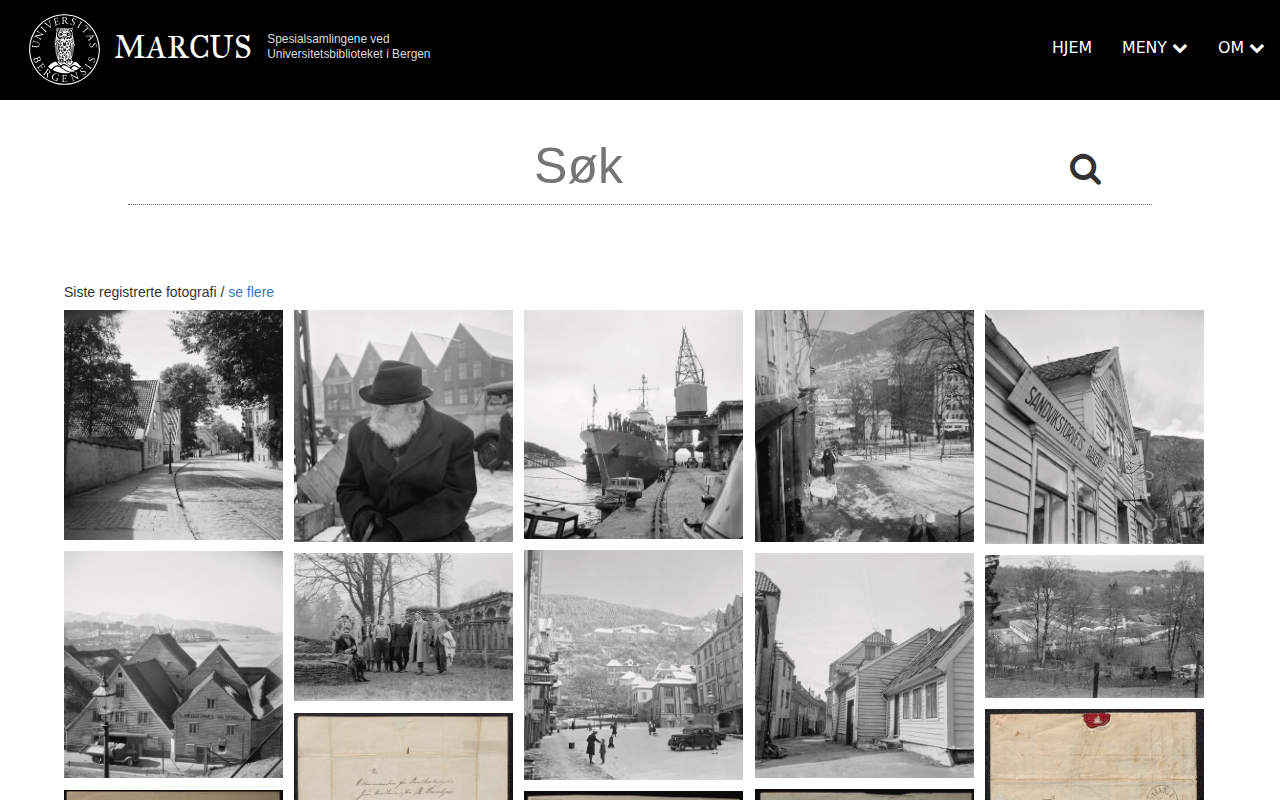Open the handwritten letter document thumbnail
This screenshot has width=1280, height=800.
pos(403,757)
